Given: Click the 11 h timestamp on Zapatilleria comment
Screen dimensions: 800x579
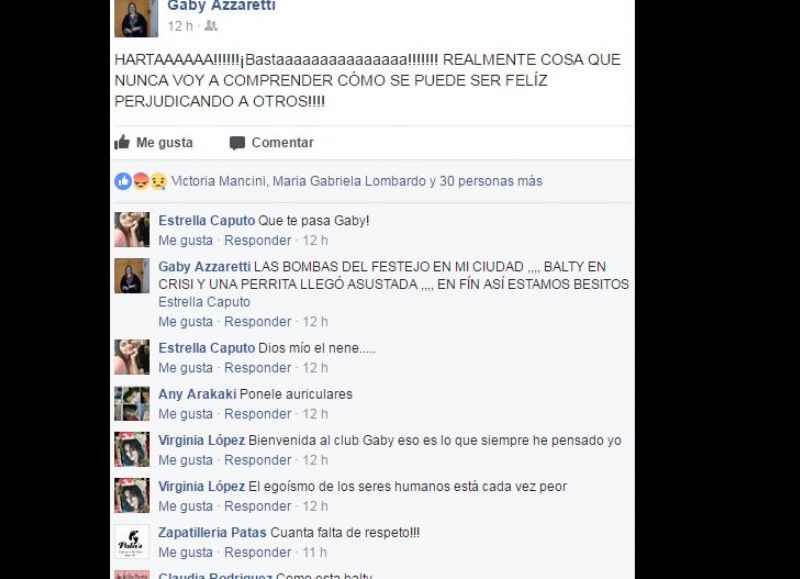Looking at the screenshot, I should (315, 552).
